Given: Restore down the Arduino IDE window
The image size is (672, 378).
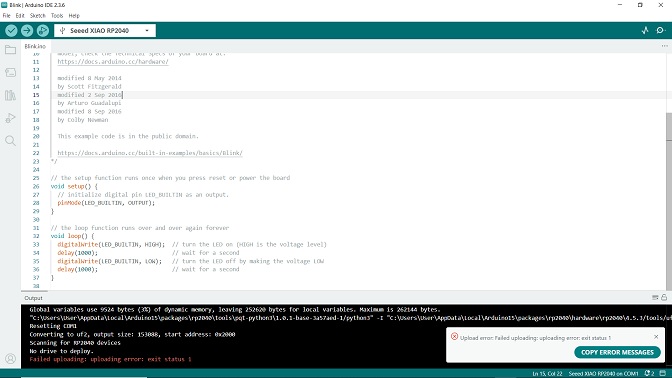Looking at the screenshot, I should point(640,5).
